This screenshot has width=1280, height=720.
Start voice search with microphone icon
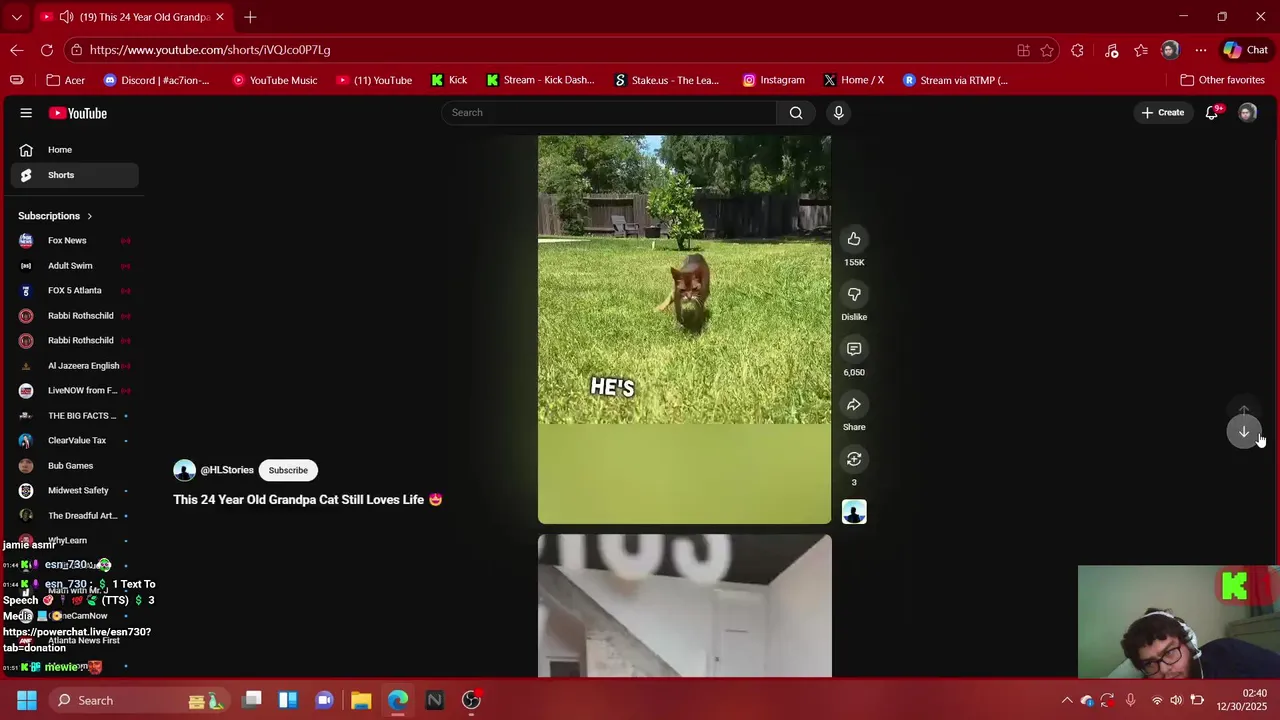[x=838, y=113]
